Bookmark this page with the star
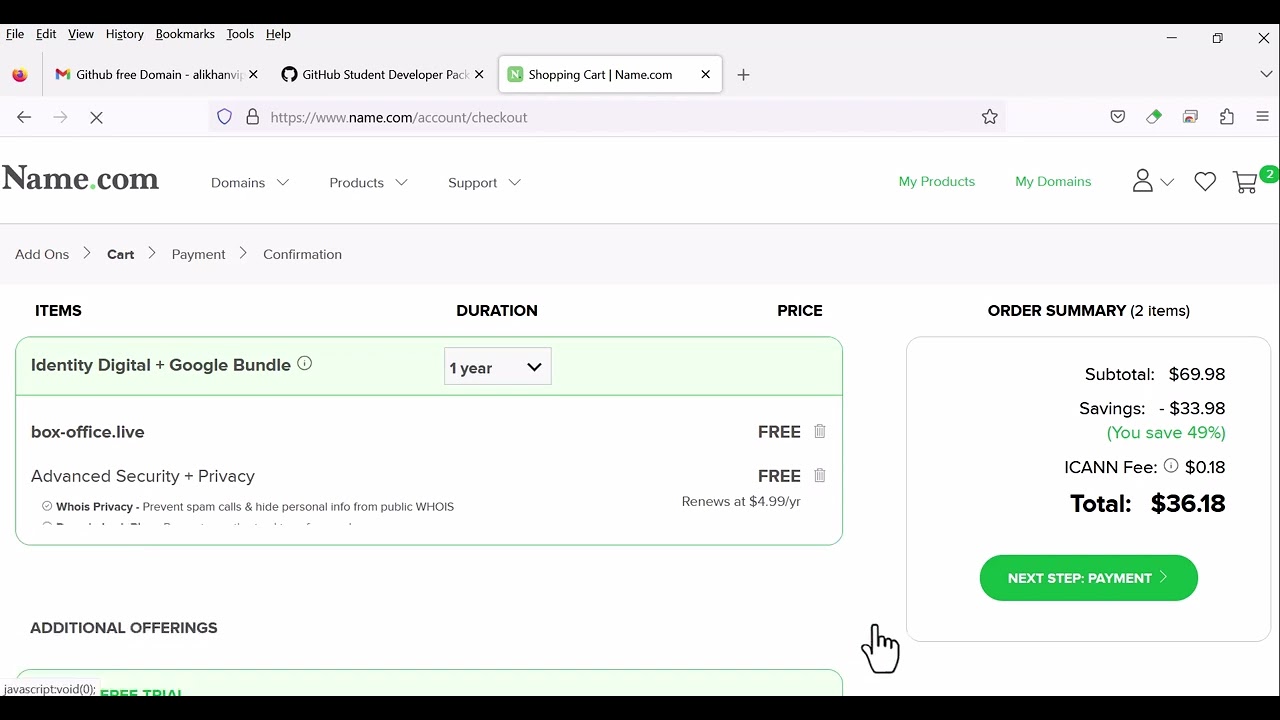Image resolution: width=1280 pixels, height=720 pixels. (x=990, y=117)
